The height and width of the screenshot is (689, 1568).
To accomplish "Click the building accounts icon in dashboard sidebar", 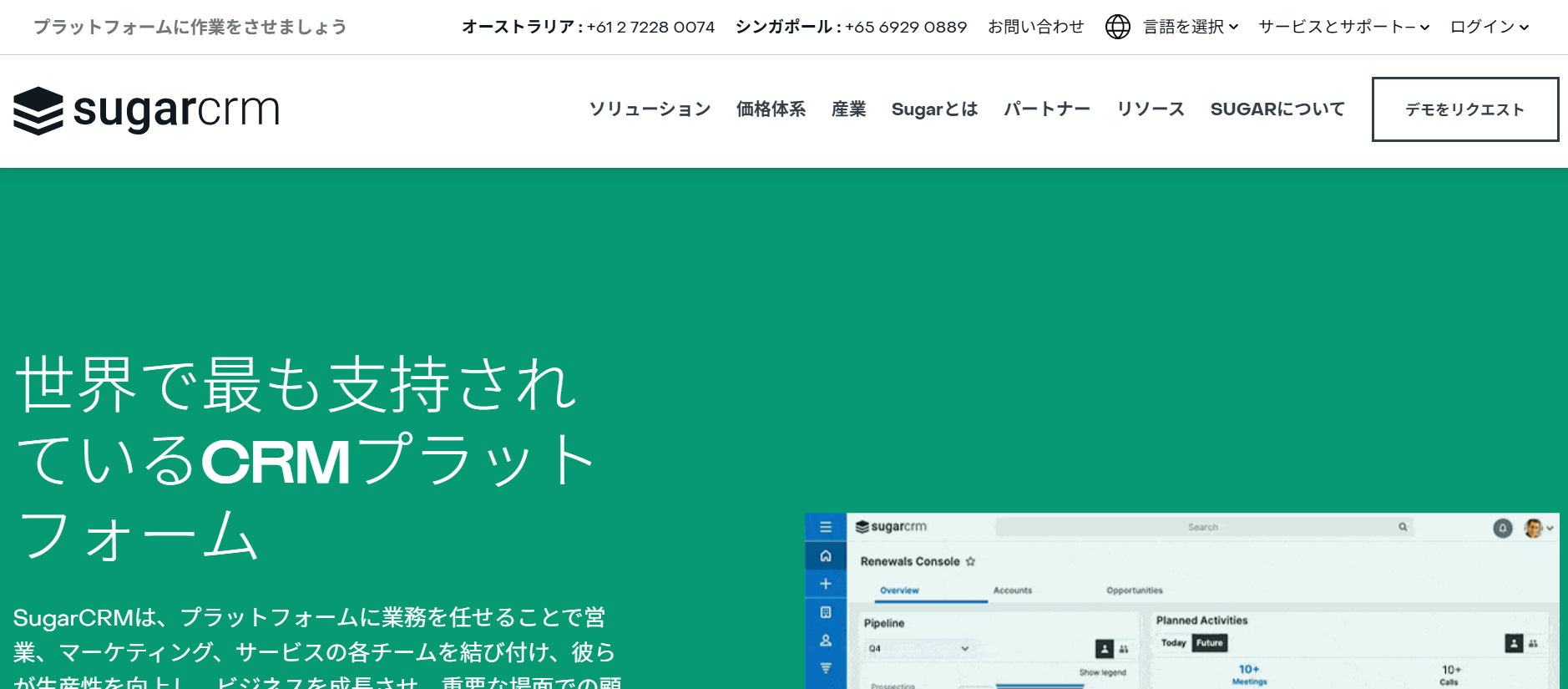I will (826, 612).
